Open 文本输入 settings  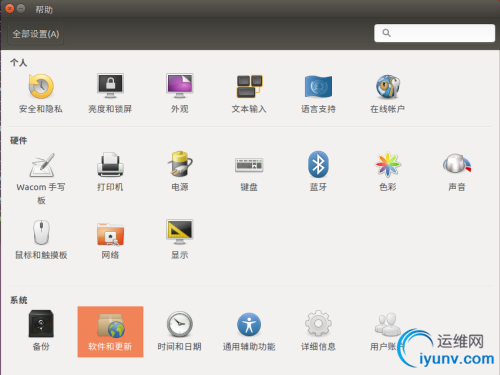(249, 93)
